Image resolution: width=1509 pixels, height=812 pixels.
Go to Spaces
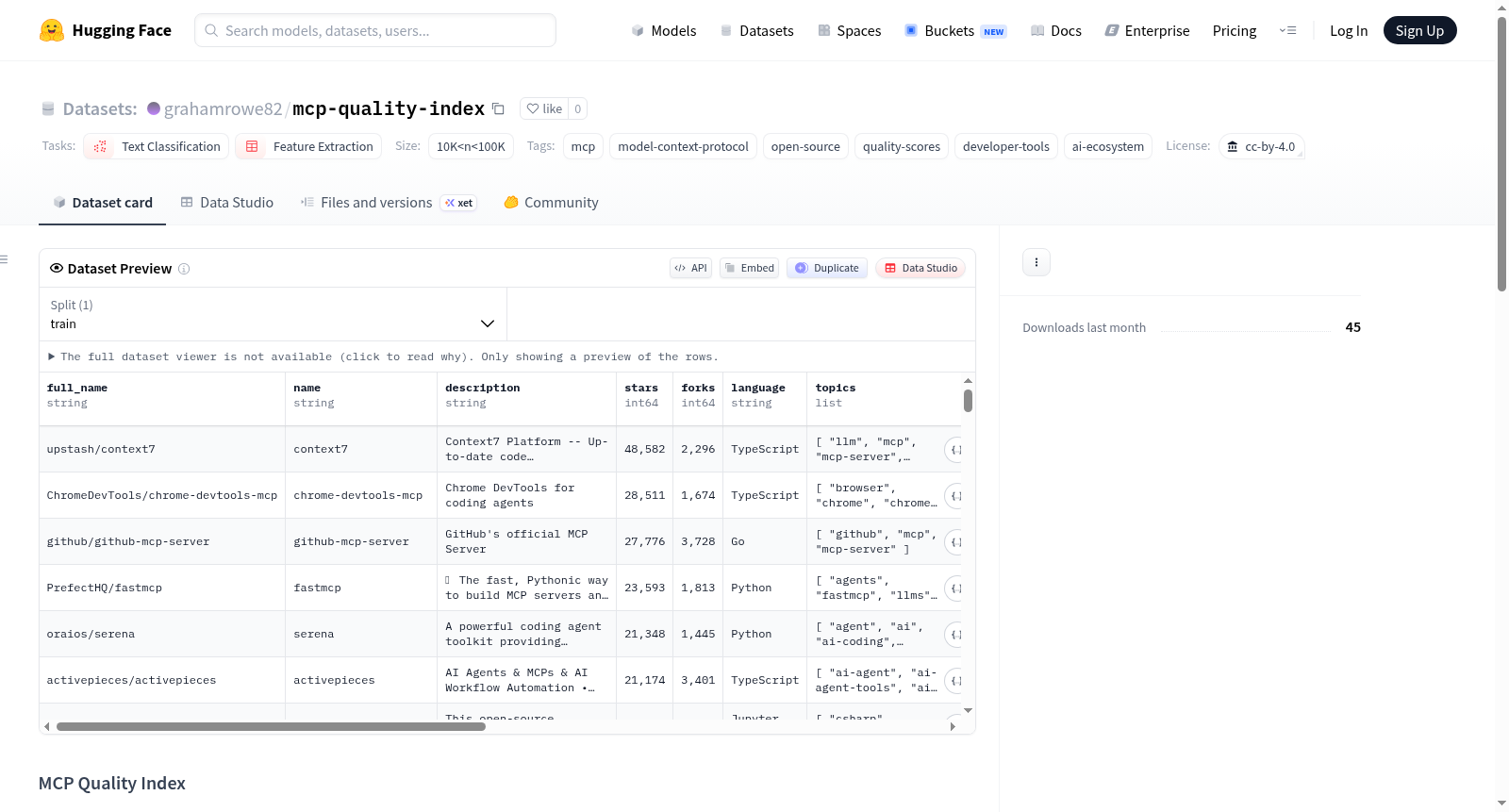pos(849,30)
